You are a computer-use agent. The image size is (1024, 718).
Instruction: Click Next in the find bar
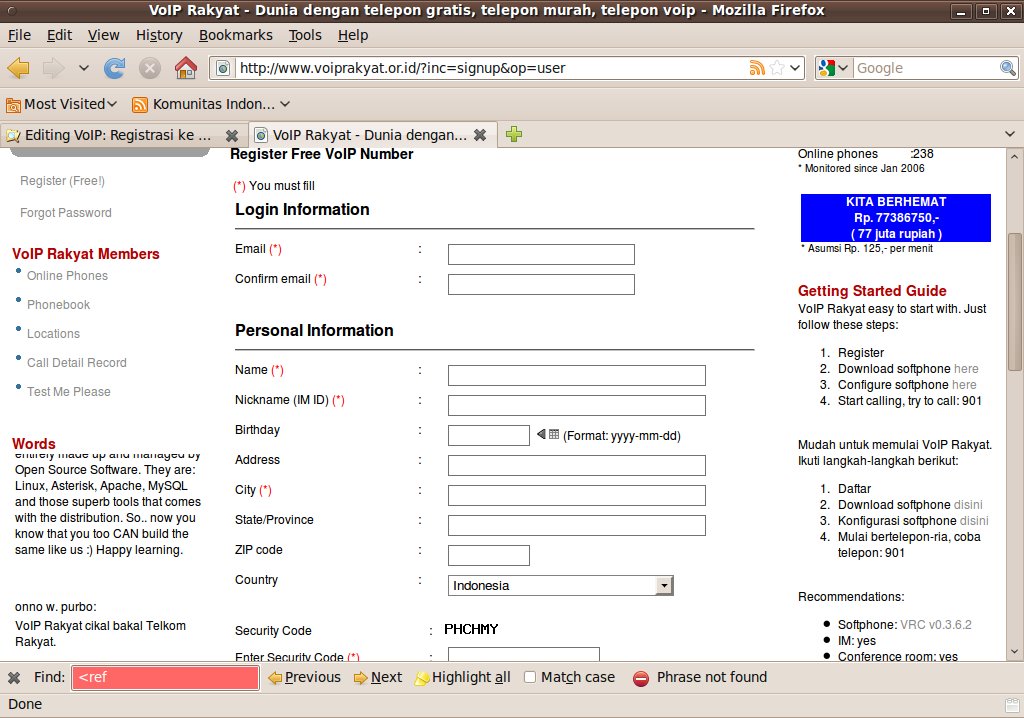[x=377, y=677]
